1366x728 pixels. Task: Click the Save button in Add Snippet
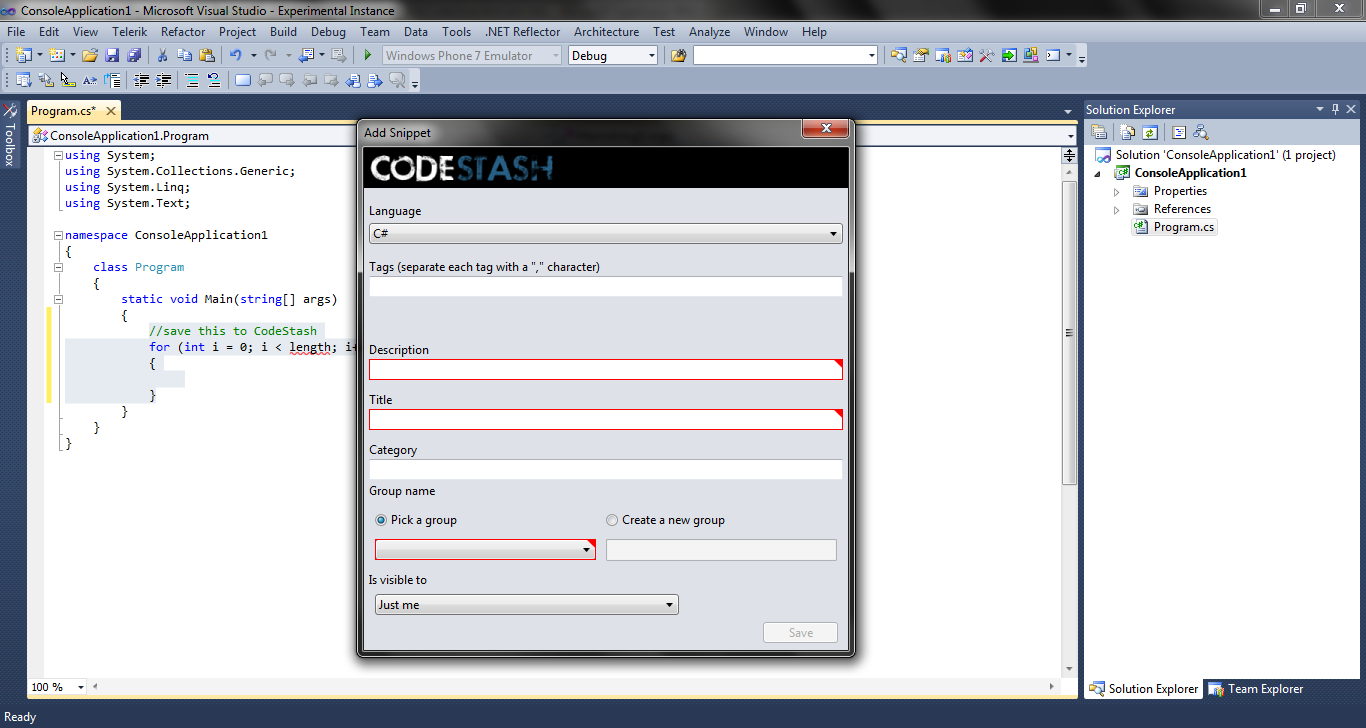[x=801, y=633]
